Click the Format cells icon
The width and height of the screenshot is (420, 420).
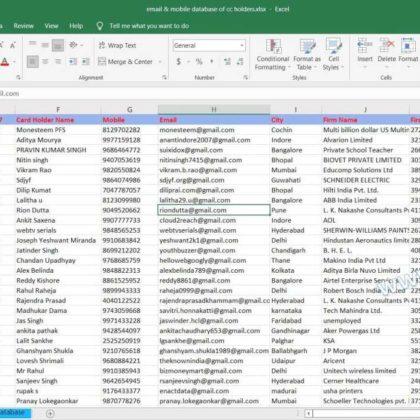408,46
